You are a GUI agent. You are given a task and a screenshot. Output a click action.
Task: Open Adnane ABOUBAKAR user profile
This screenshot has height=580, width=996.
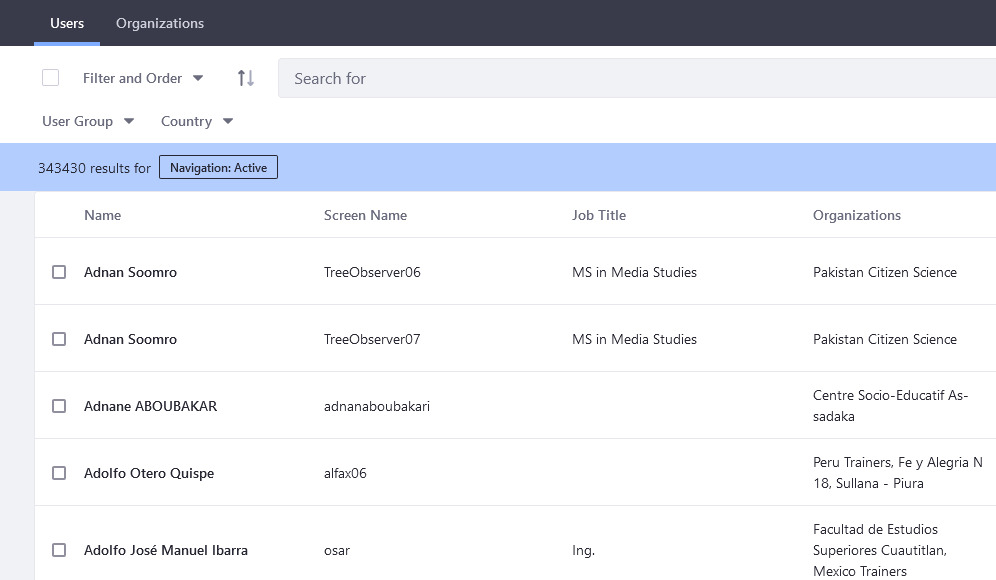(150, 406)
